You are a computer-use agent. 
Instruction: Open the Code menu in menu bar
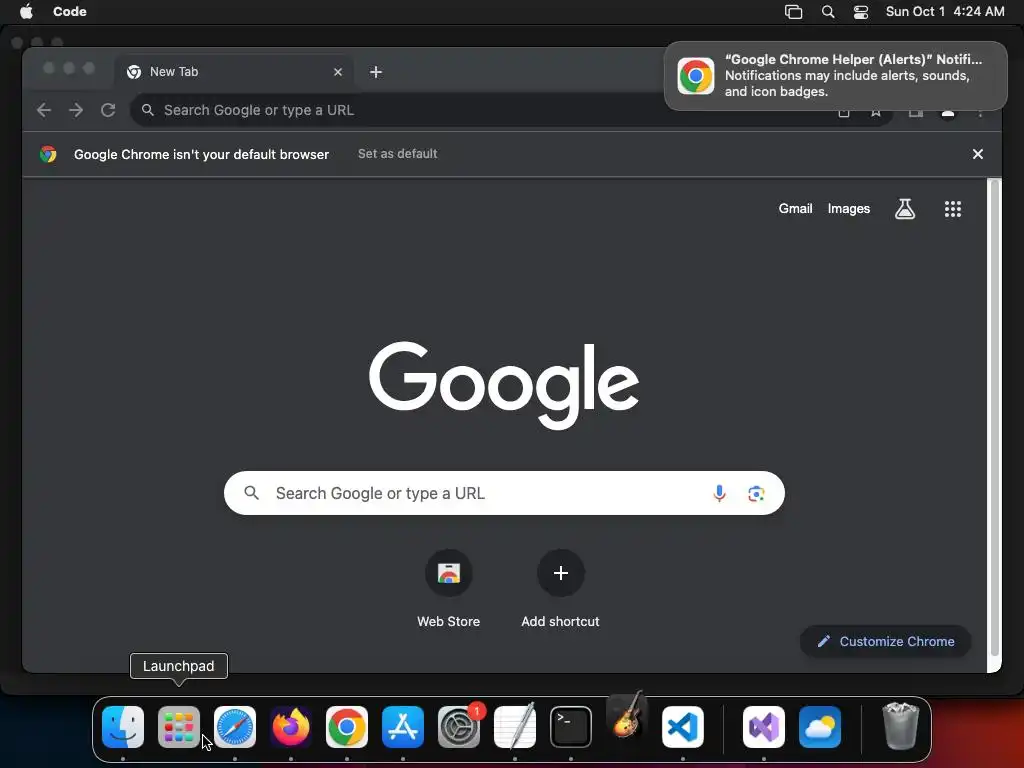coord(70,12)
